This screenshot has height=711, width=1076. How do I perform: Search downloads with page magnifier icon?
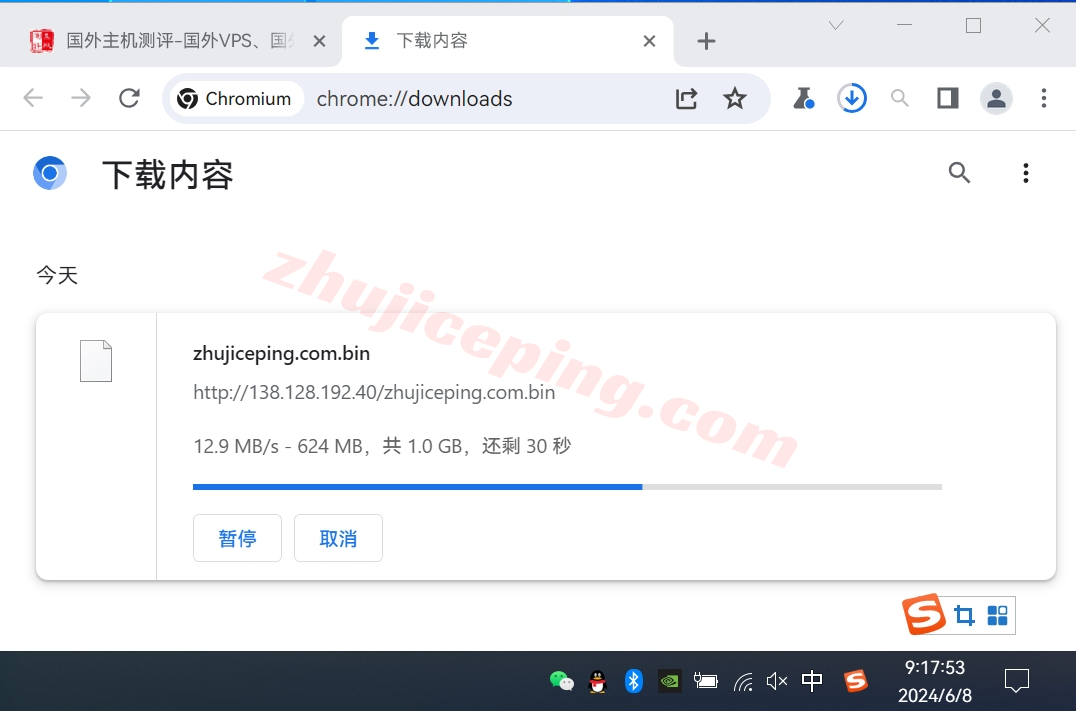959,172
